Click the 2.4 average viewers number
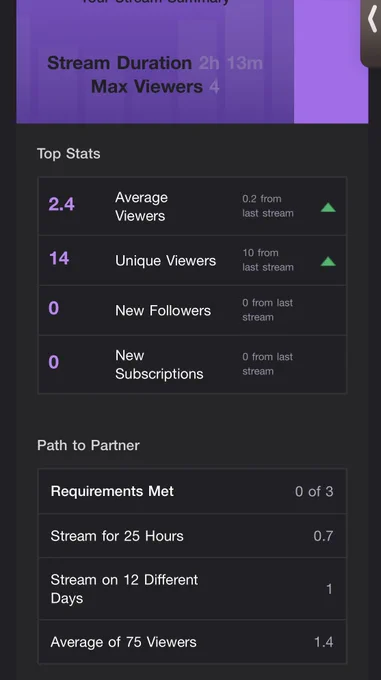 coord(61,204)
